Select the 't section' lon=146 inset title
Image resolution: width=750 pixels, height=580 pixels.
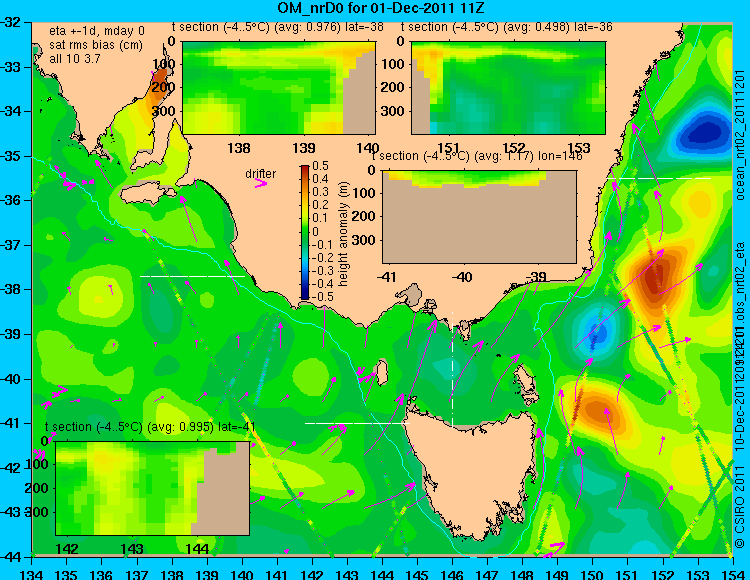coord(477,156)
